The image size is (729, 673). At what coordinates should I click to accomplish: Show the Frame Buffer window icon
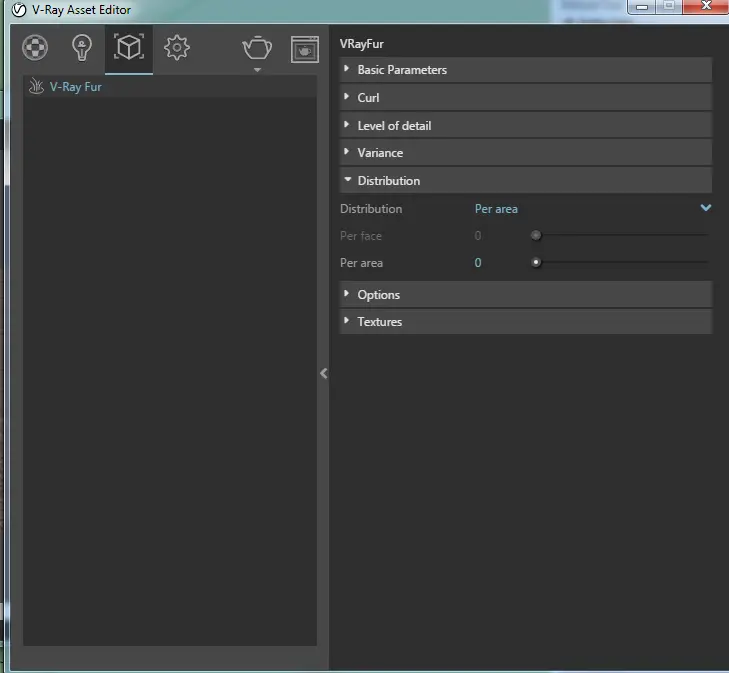click(x=305, y=49)
